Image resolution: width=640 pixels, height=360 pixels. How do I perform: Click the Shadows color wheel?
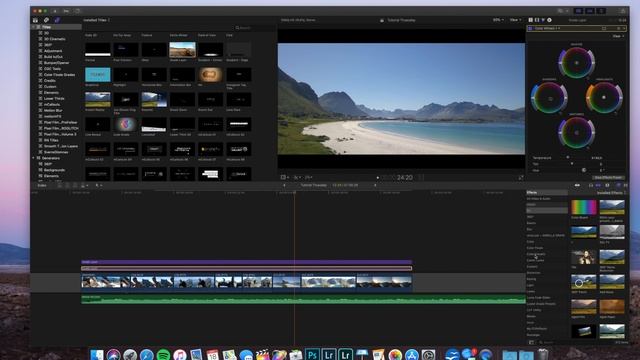point(549,98)
